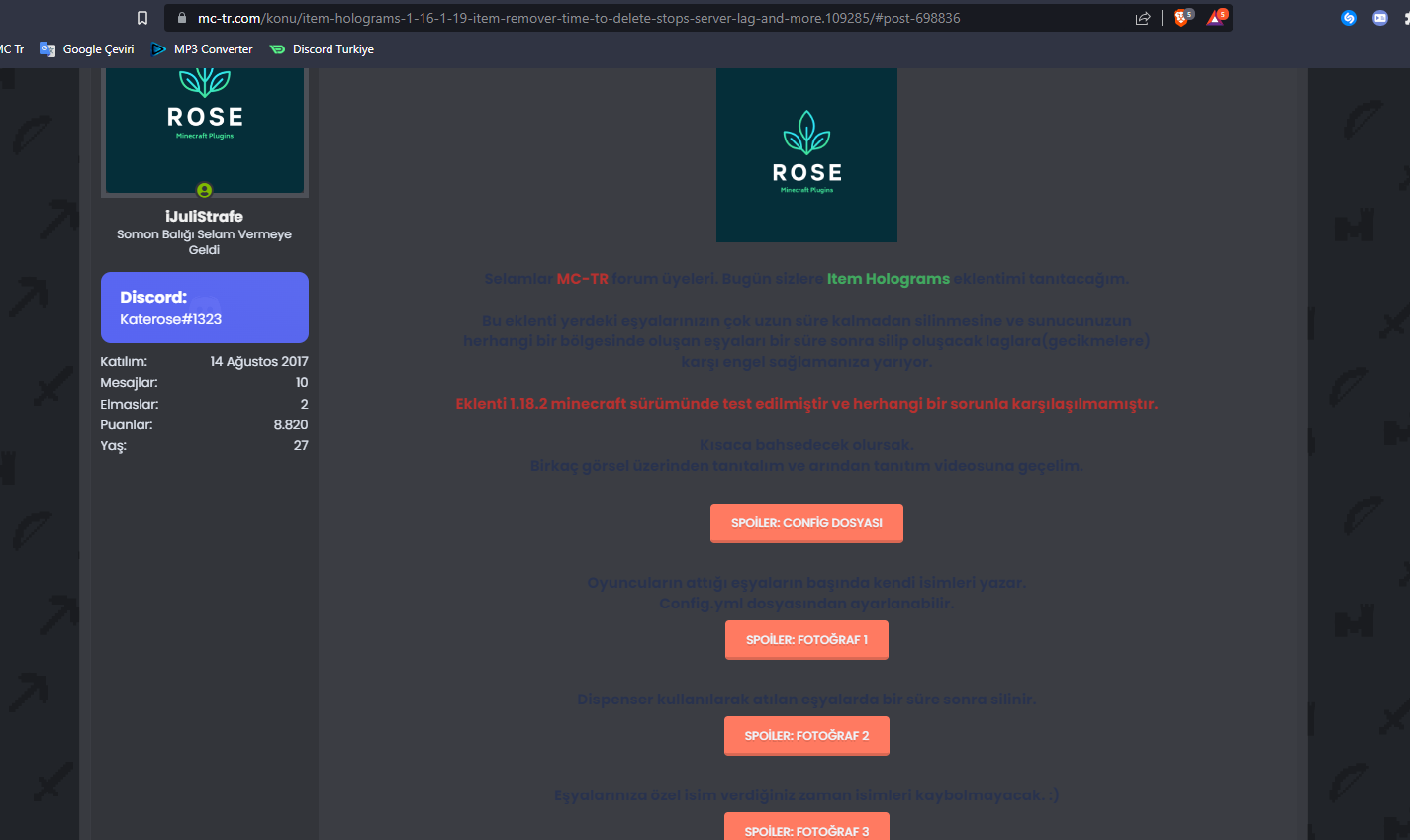Click the ROSE avatar in the user sidebar

[205, 132]
